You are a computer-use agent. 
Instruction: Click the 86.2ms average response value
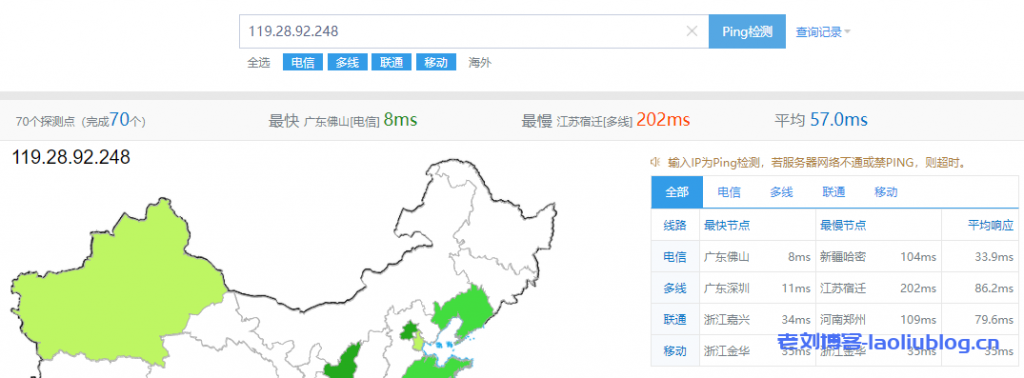[x=994, y=288]
